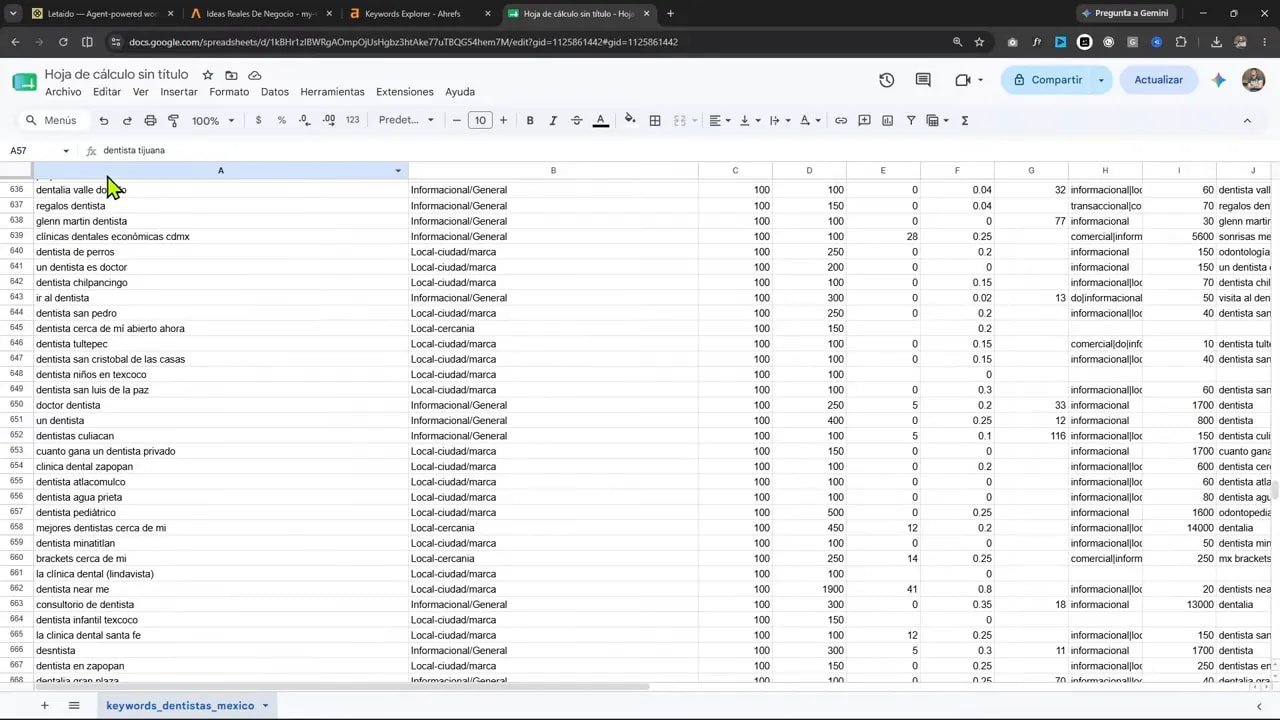Open the Formato menu
The width and height of the screenshot is (1280, 720).
[229, 92]
